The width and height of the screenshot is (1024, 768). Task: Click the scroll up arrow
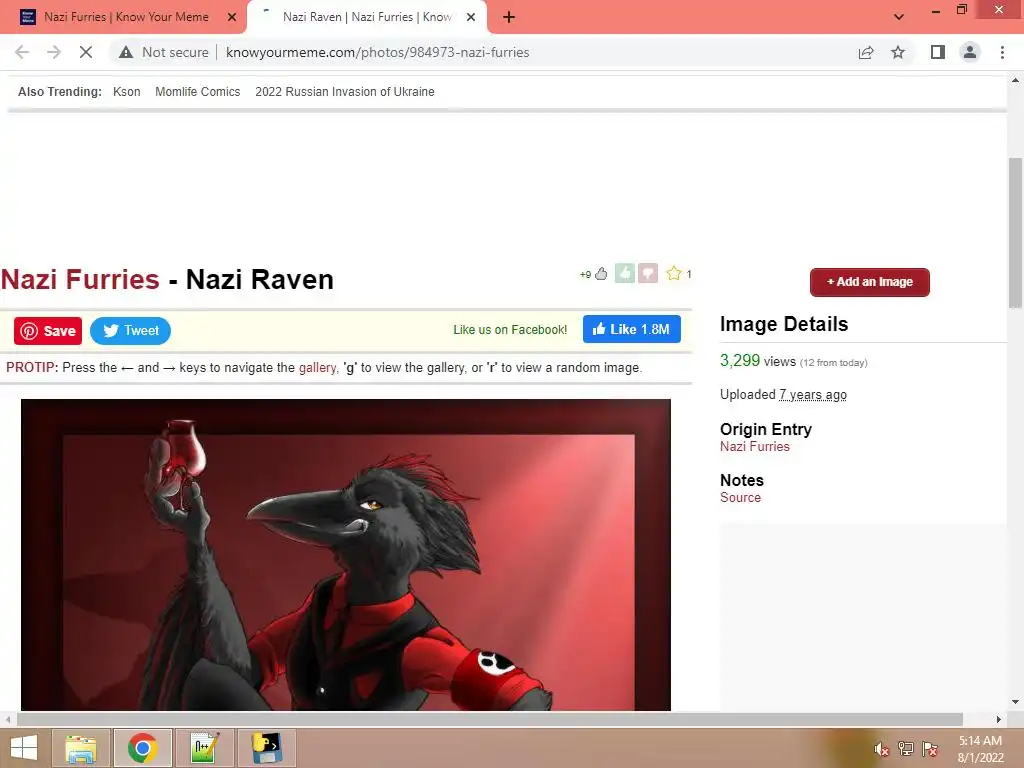[1016, 80]
